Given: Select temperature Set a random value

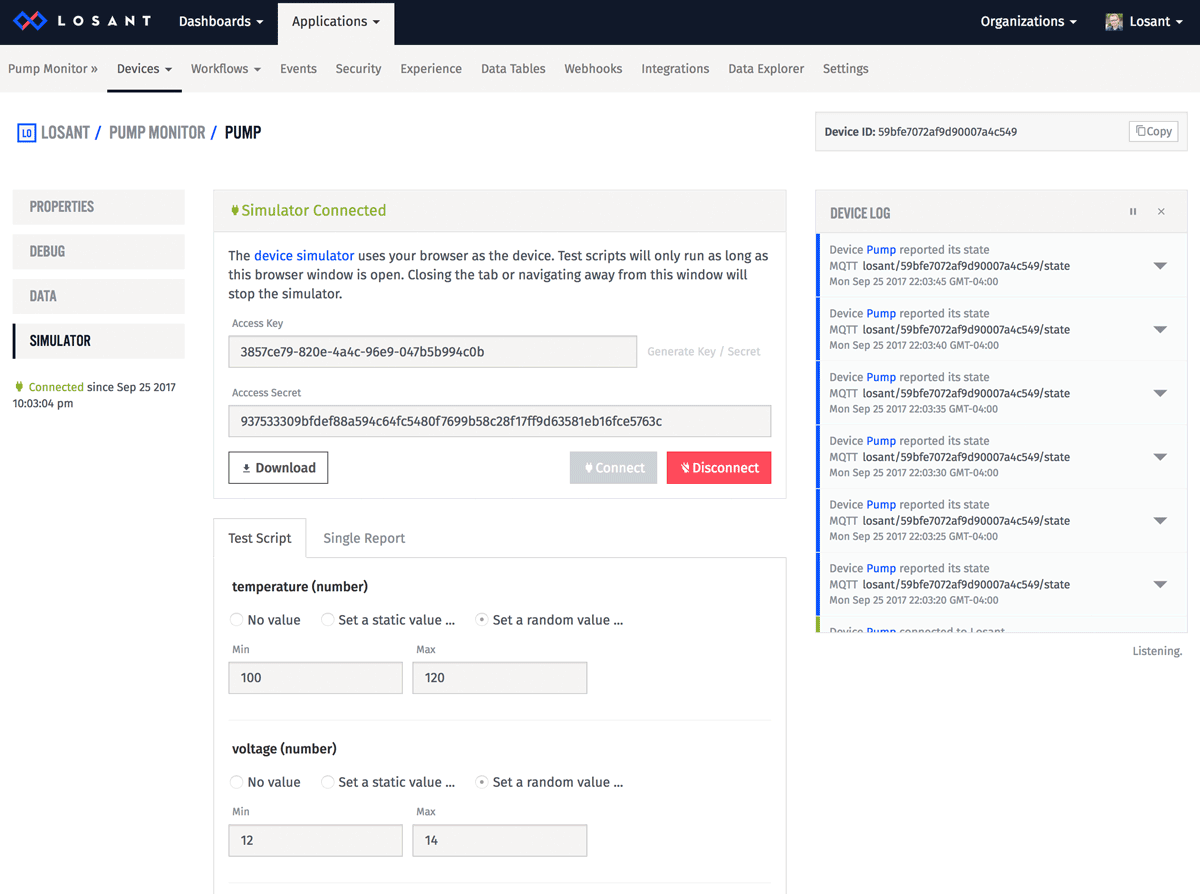Looking at the screenshot, I should click(x=482, y=620).
